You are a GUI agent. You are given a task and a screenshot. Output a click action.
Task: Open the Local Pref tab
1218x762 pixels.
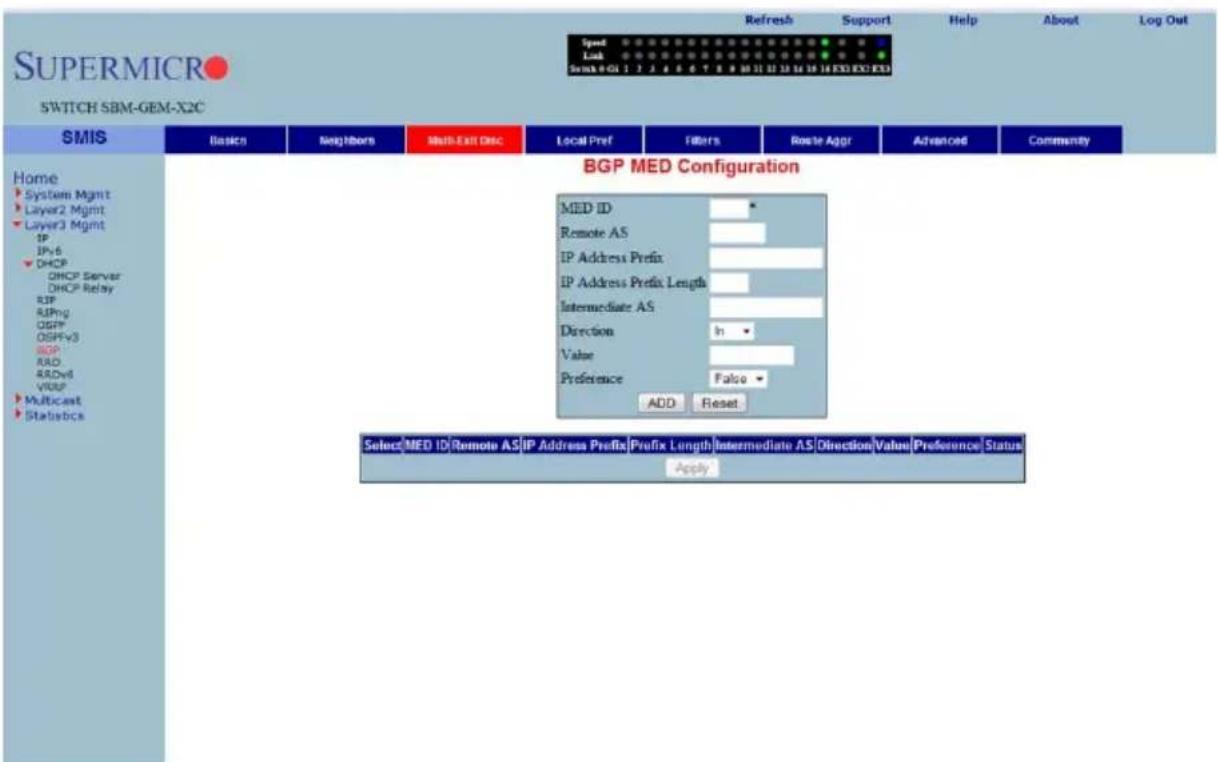coord(584,141)
